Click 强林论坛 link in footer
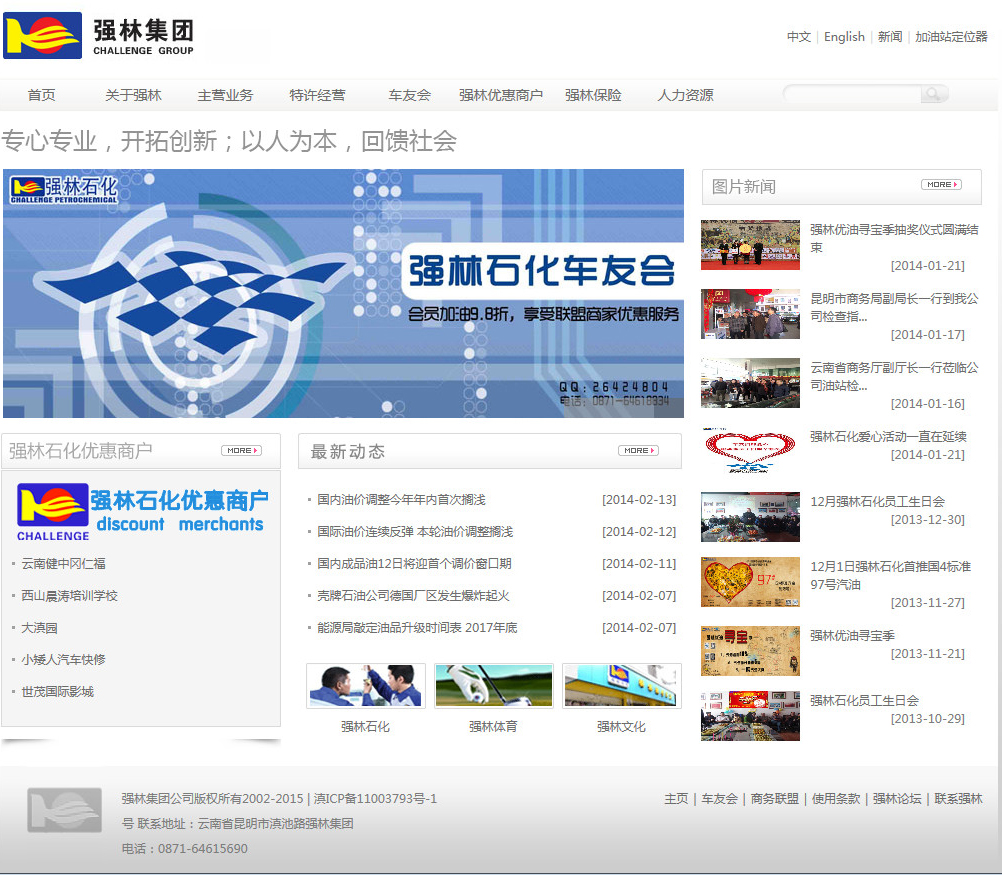 pos(897,799)
